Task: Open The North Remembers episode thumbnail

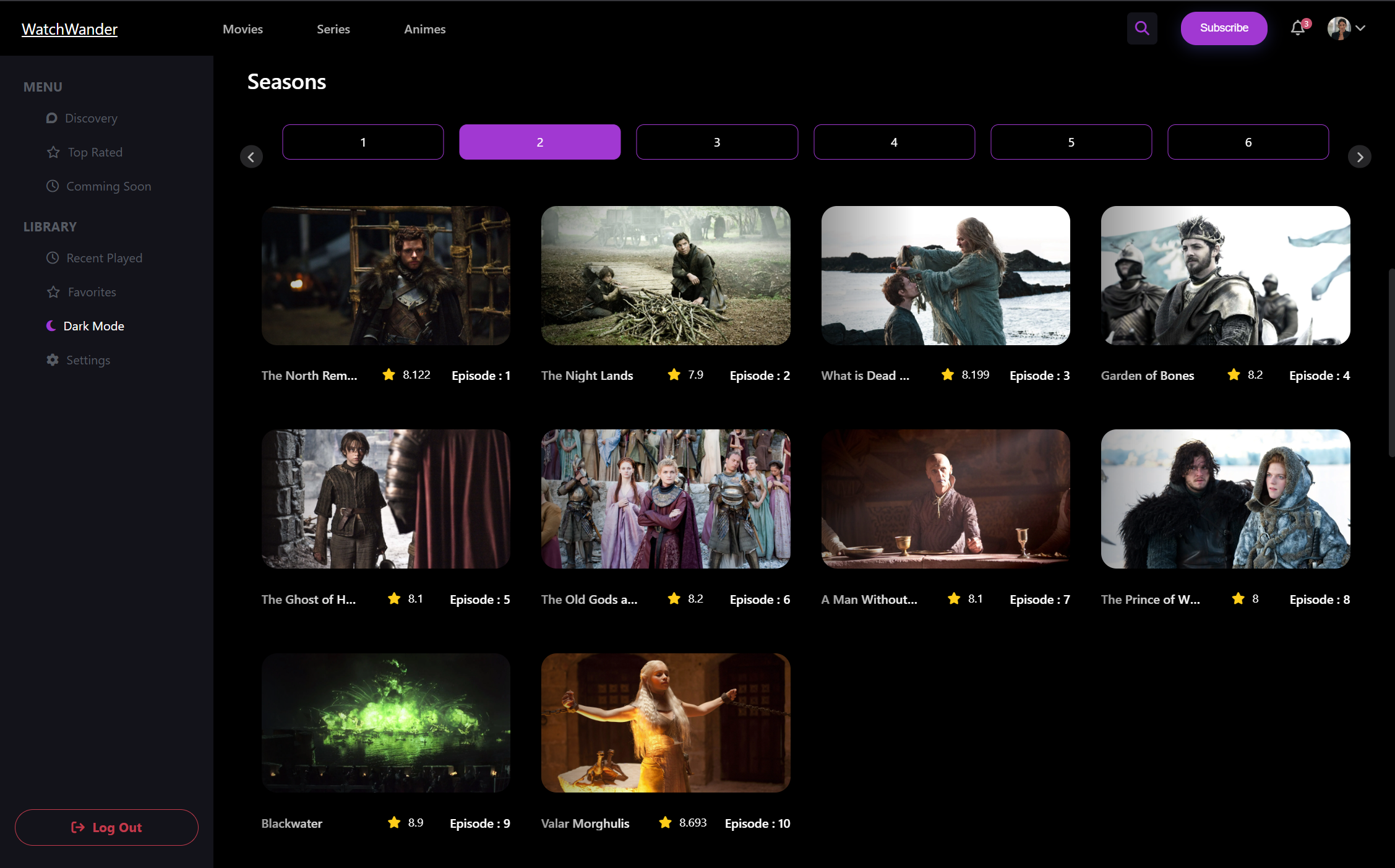Action: [x=385, y=275]
